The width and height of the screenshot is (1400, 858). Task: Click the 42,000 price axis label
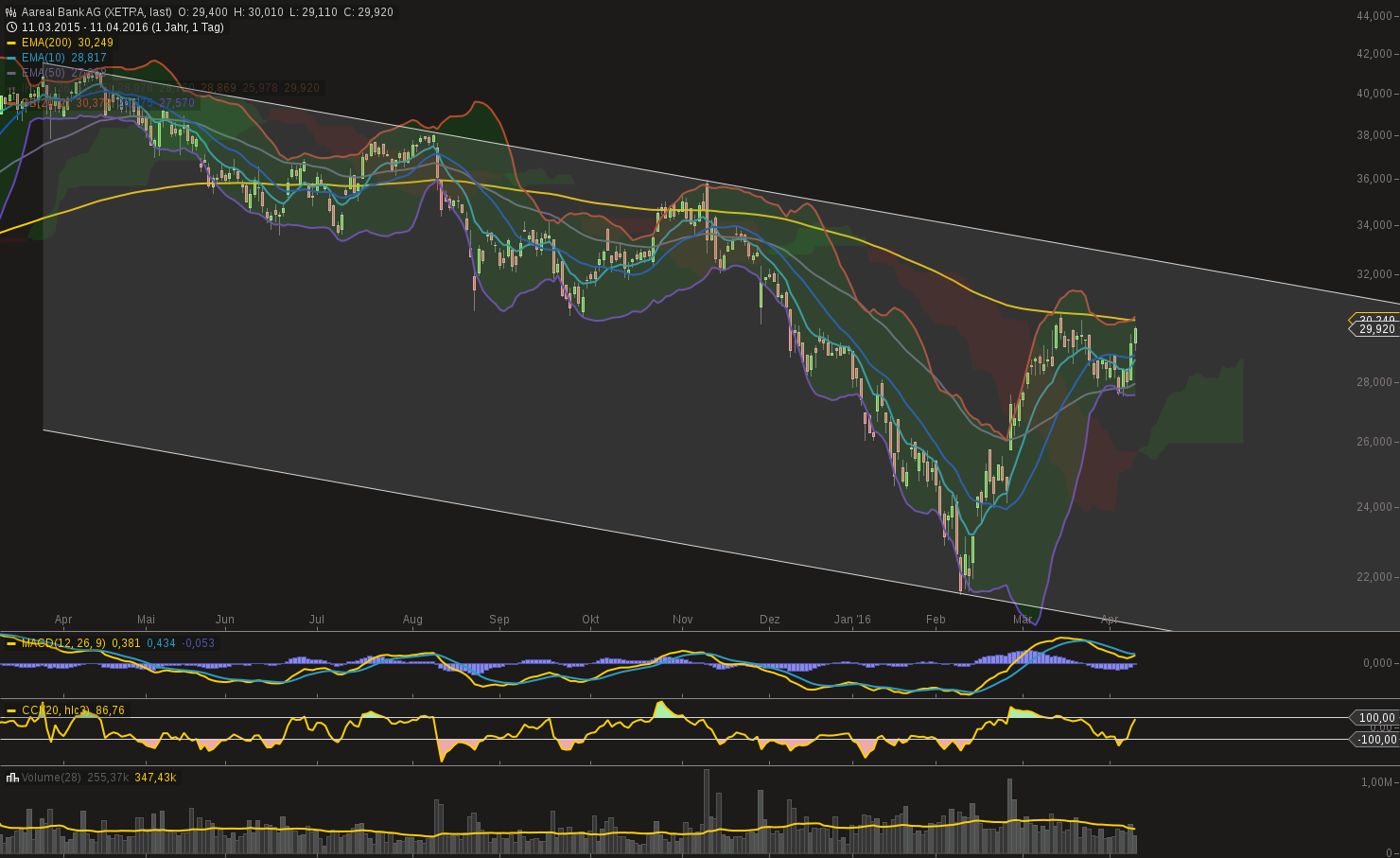pyautogui.click(x=1374, y=54)
